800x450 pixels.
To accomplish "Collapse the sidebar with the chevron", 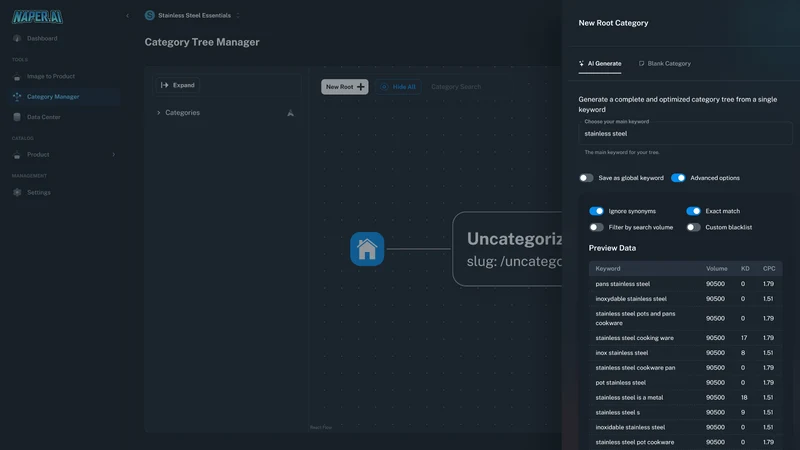I will pos(128,16).
